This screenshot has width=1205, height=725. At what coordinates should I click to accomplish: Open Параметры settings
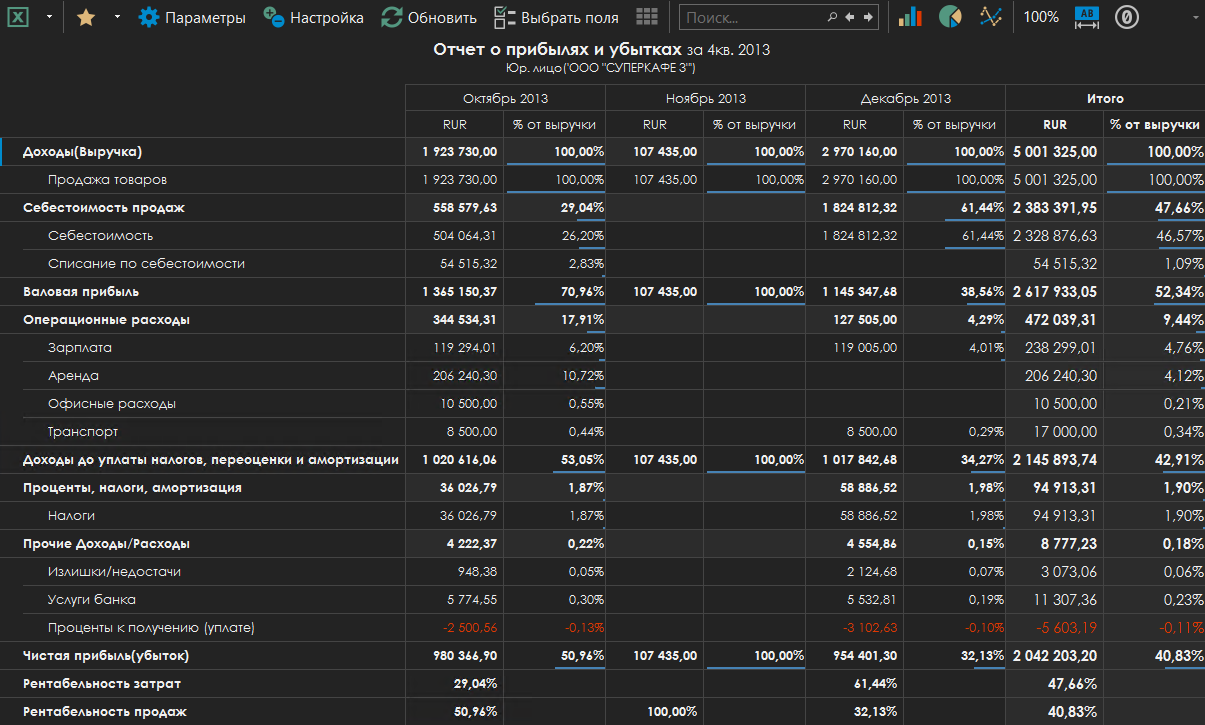[192, 17]
